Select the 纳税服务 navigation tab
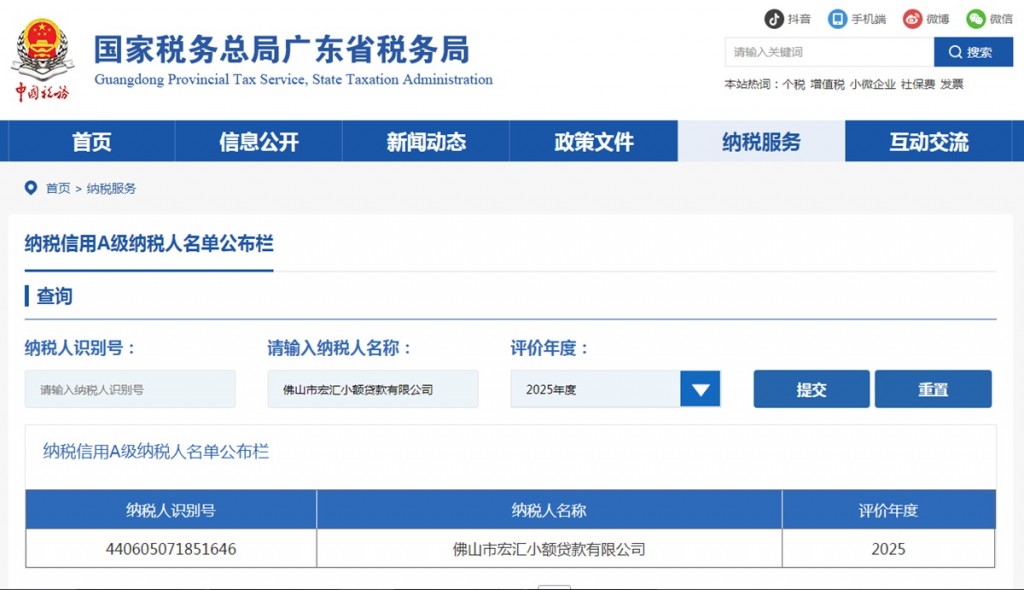The height and width of the screenshot is (590, 1024). pyautogui.click(x=761, y=141)
